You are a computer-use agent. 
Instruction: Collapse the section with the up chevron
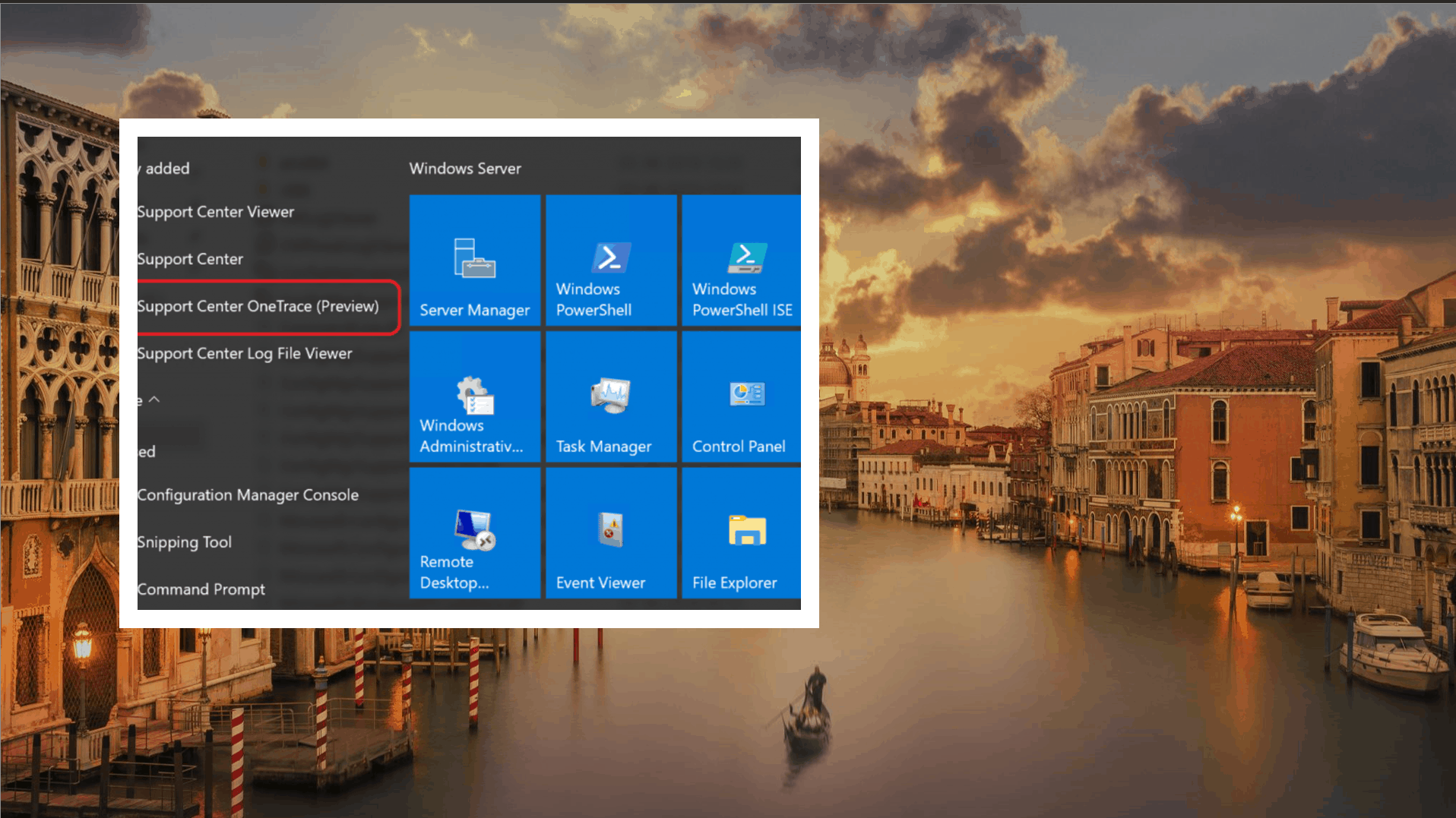(x=154, y=400)
